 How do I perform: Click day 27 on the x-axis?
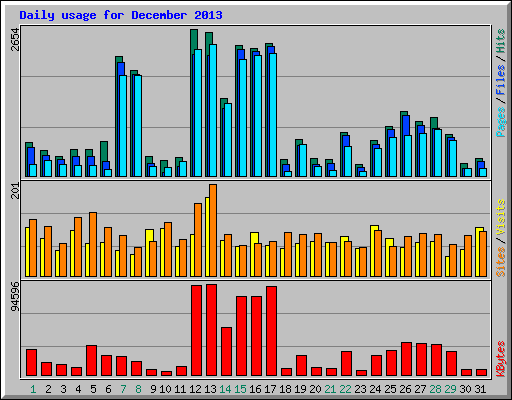tap(420, 389)
